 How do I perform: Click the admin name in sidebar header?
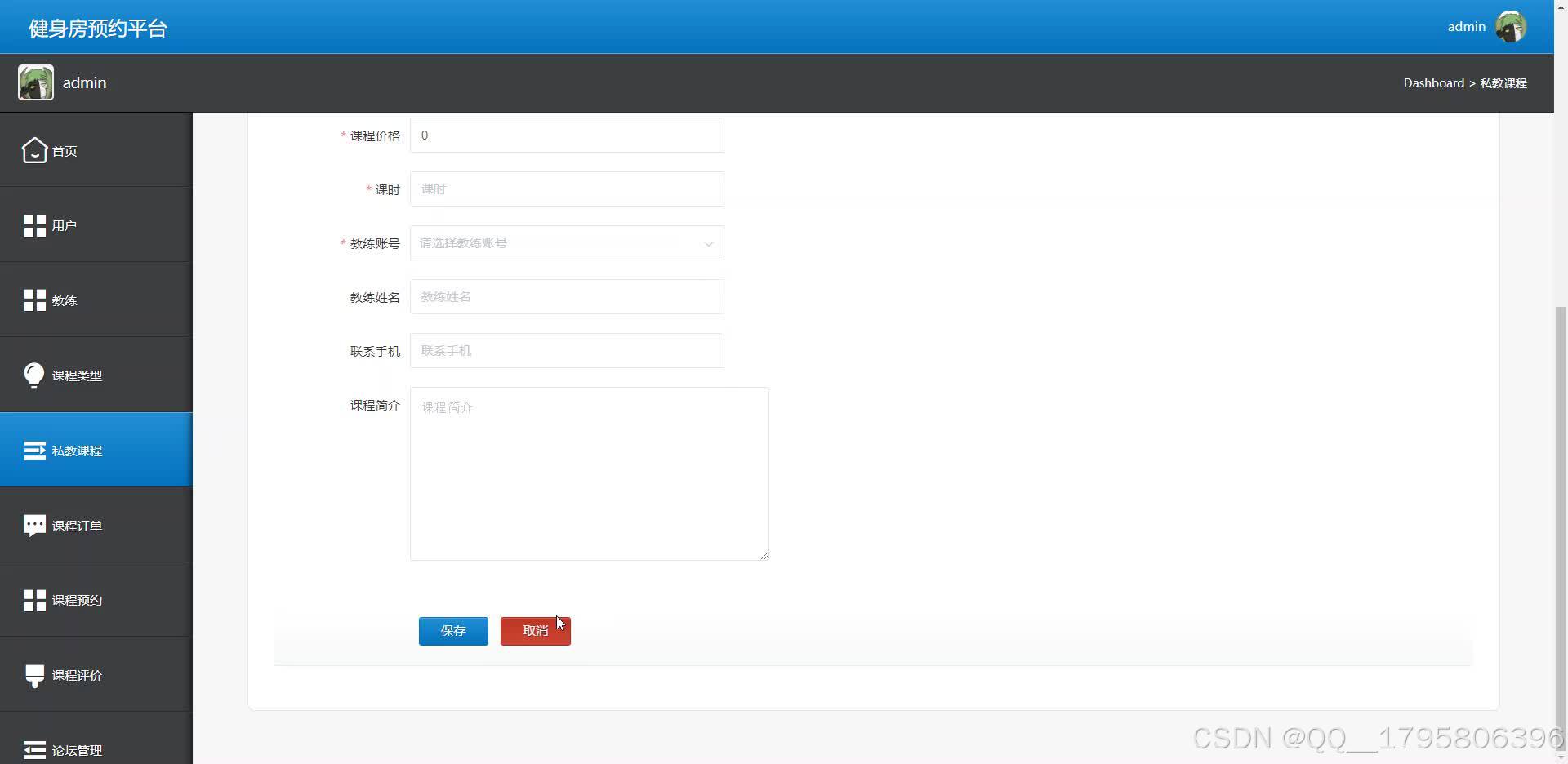coord(84,83)
